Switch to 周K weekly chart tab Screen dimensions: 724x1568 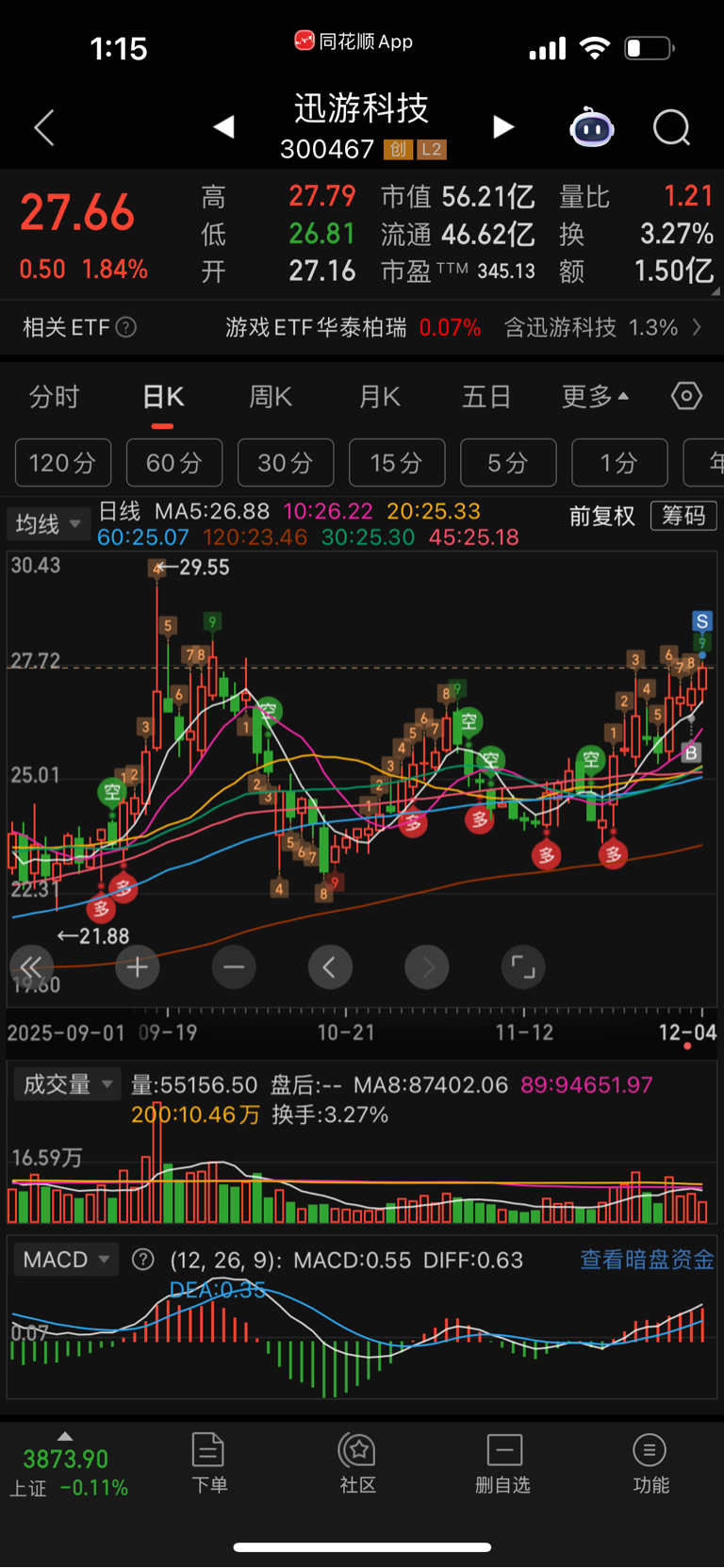tap(271, 397)
